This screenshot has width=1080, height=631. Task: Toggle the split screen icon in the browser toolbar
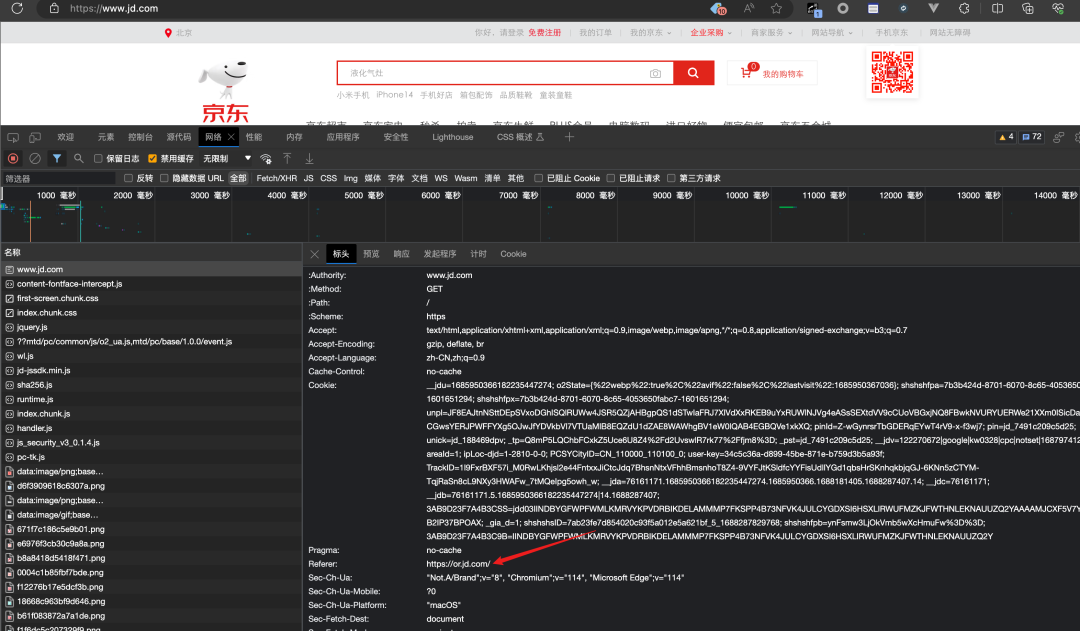pyautogui.click(x=997, y=8)
